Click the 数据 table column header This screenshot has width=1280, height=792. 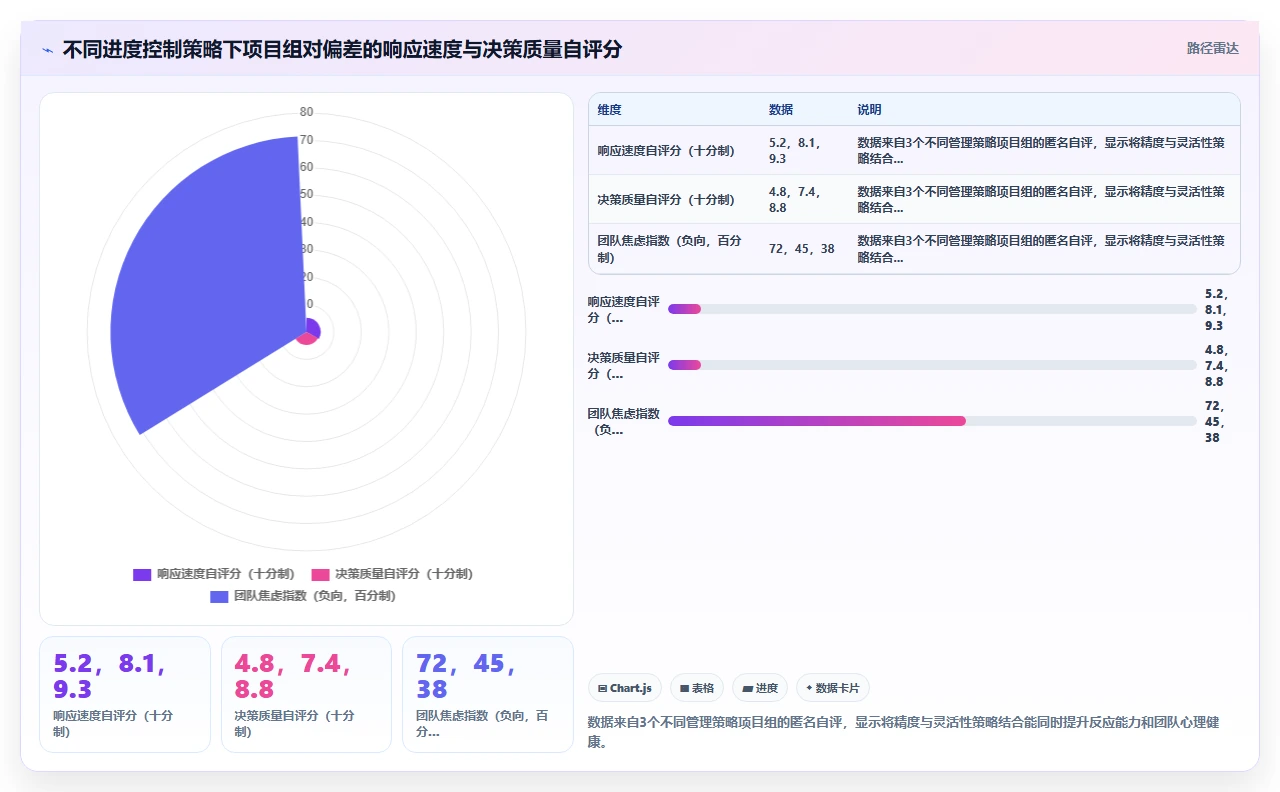tap(781, 110)
